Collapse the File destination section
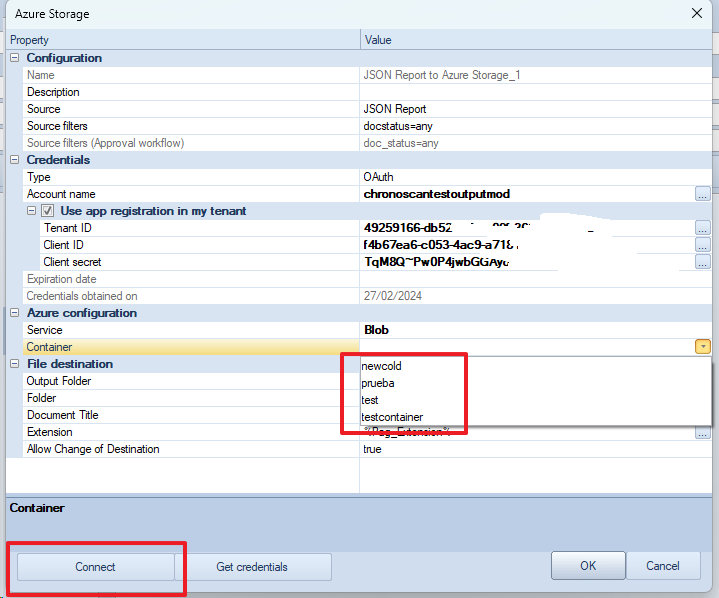This screenshot has width=719, height=598. tap(15, 364)
